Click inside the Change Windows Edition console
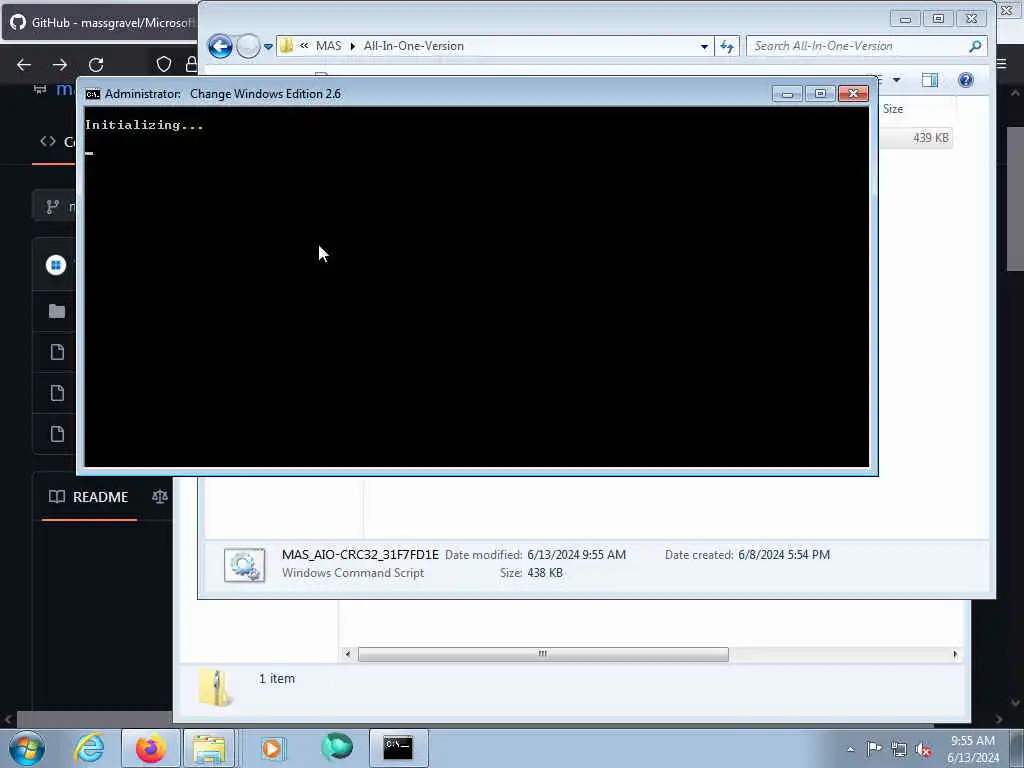This screenshot has width=1024, height=768. (477, 287)
